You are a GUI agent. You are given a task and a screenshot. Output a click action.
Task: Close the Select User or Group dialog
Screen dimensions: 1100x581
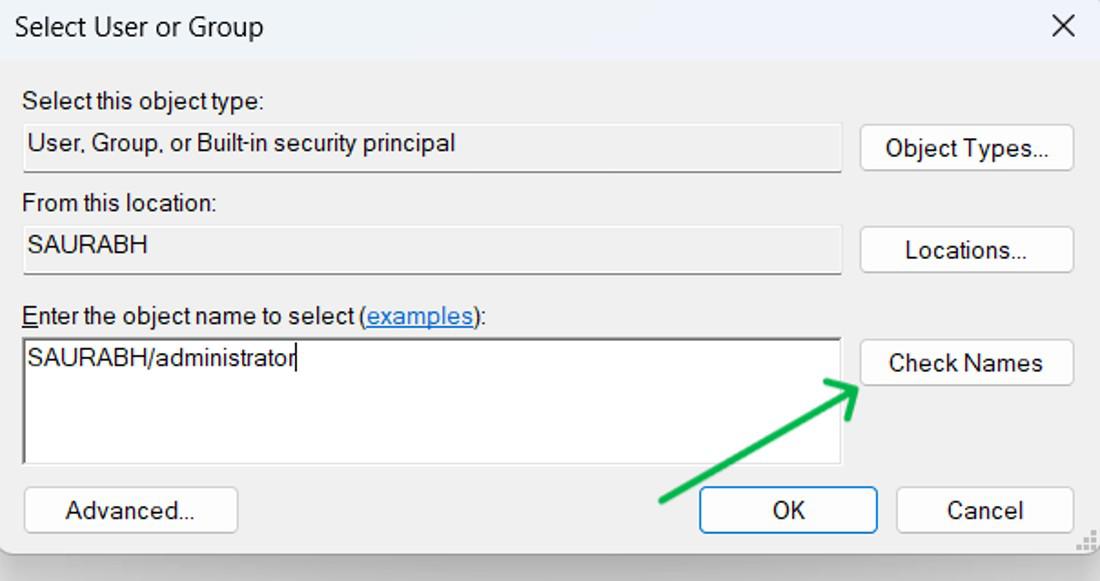point(1063,26)
